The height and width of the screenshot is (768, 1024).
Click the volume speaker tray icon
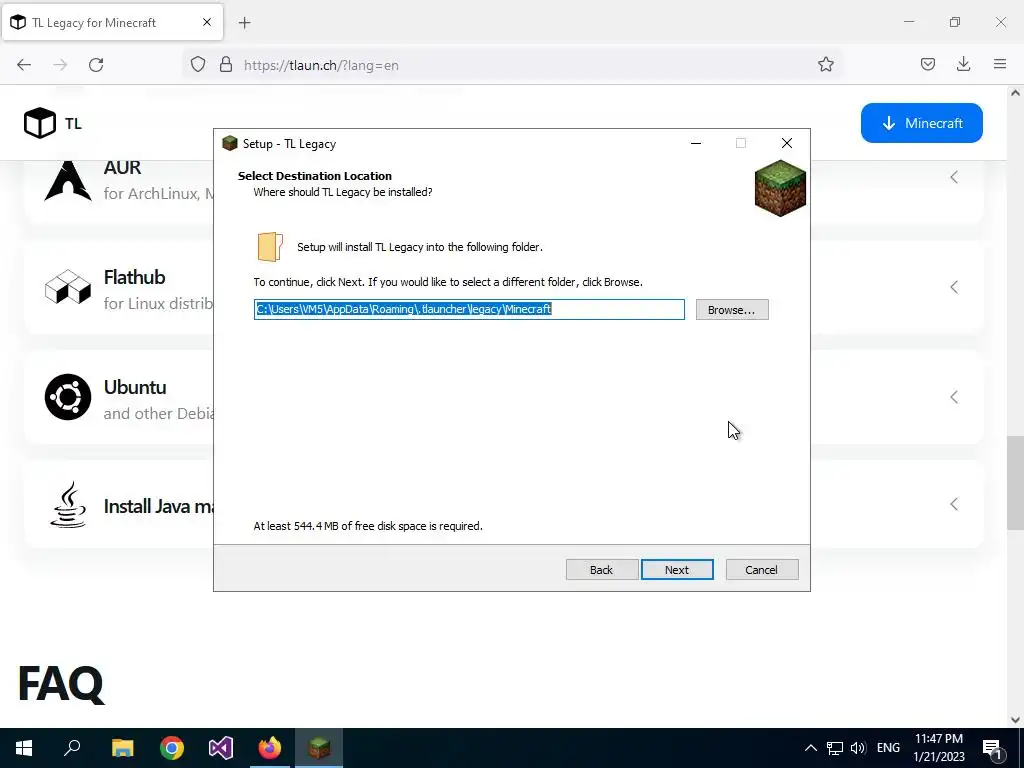point(858,748)
